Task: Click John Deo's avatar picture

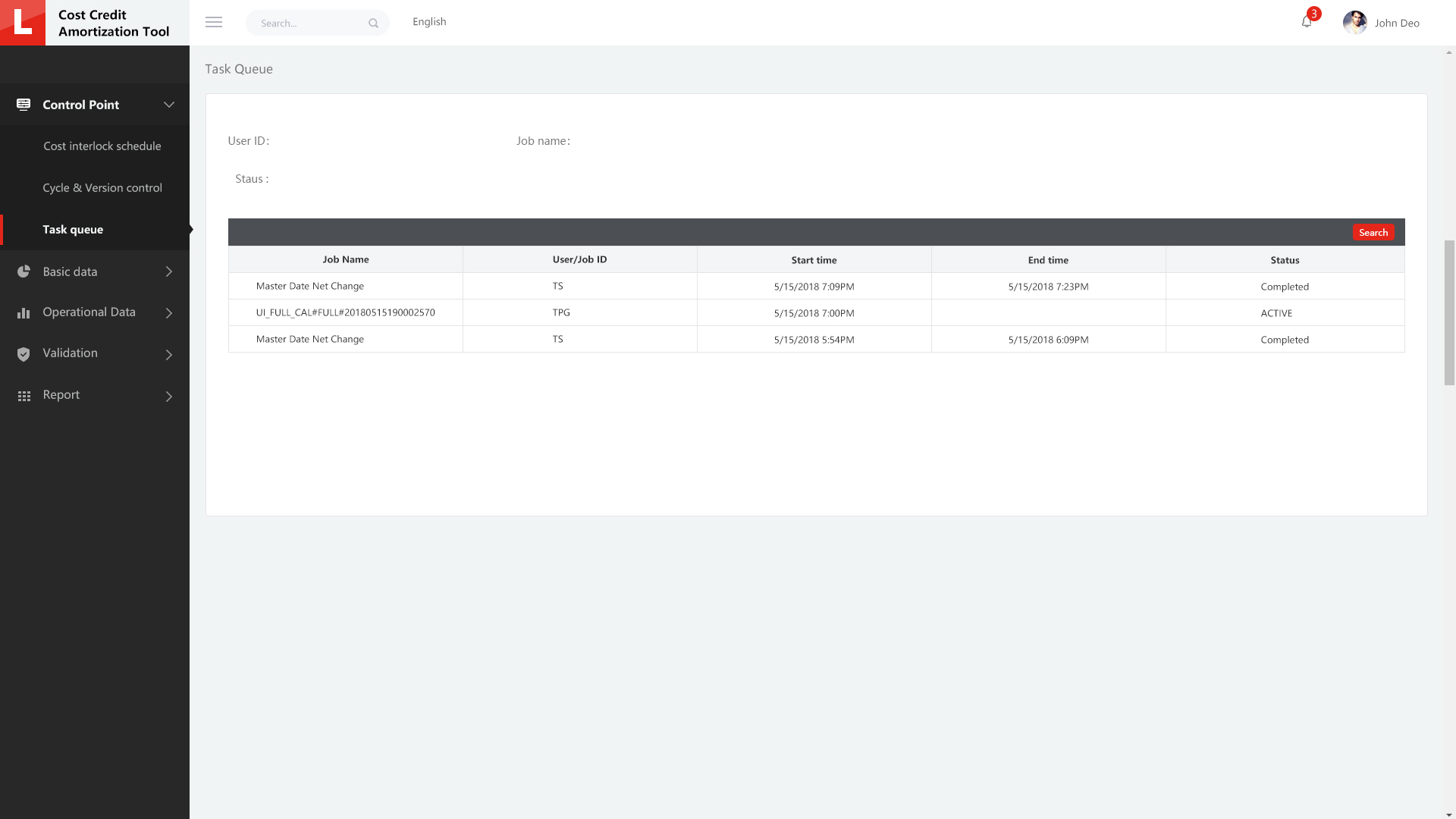Action: [1355, 23]
